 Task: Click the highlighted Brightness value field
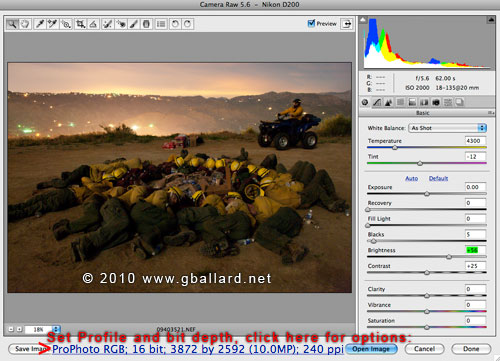pos(475,250)
